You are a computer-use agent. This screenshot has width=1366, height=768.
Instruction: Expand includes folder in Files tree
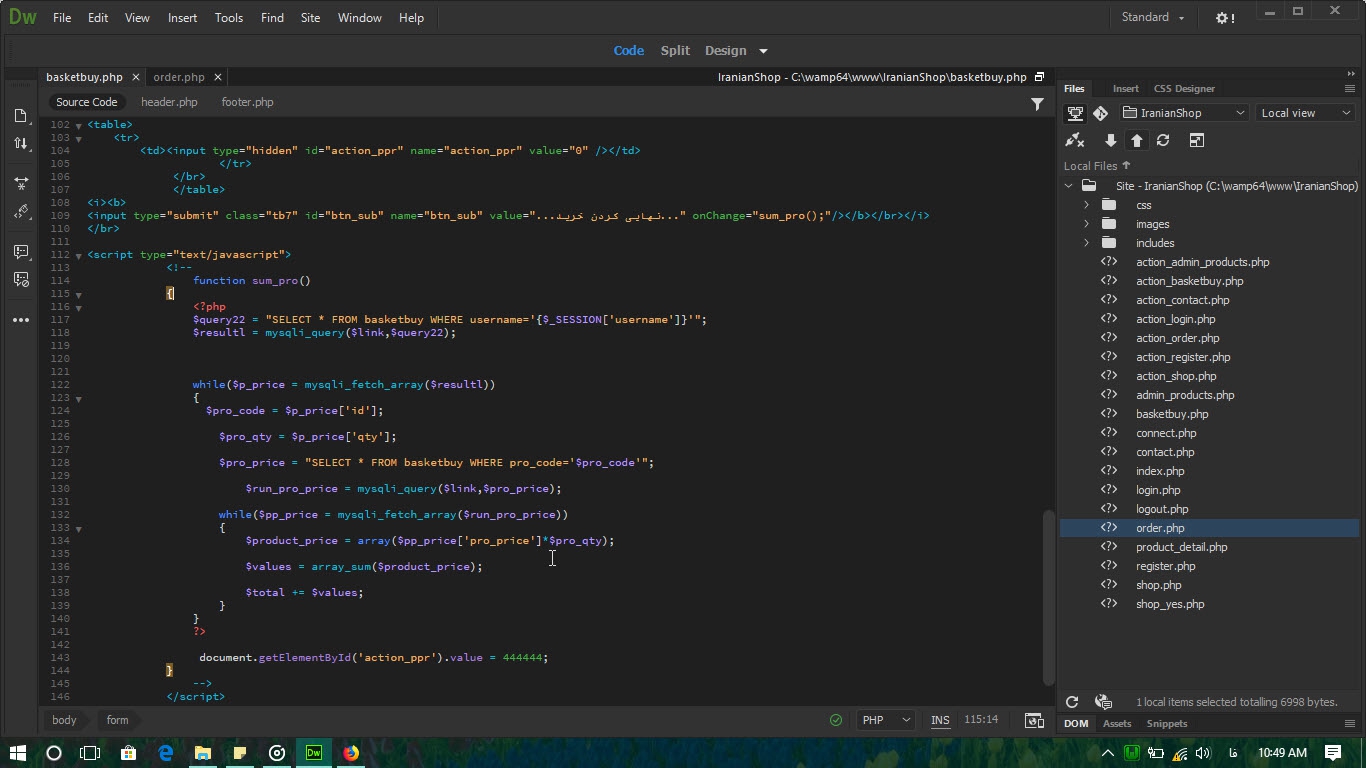tap(1087, 243)
